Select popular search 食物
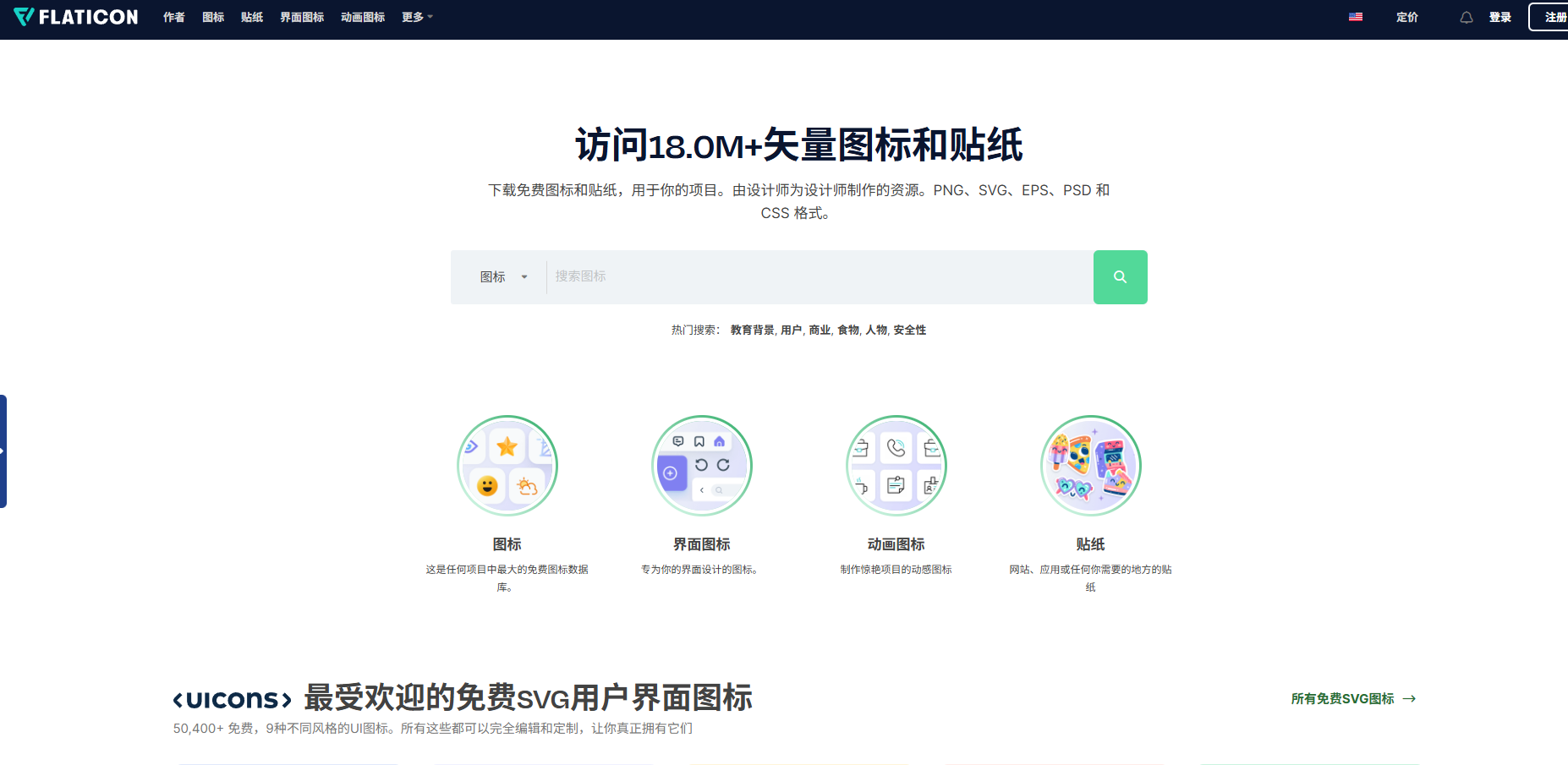 pos(848,330)
